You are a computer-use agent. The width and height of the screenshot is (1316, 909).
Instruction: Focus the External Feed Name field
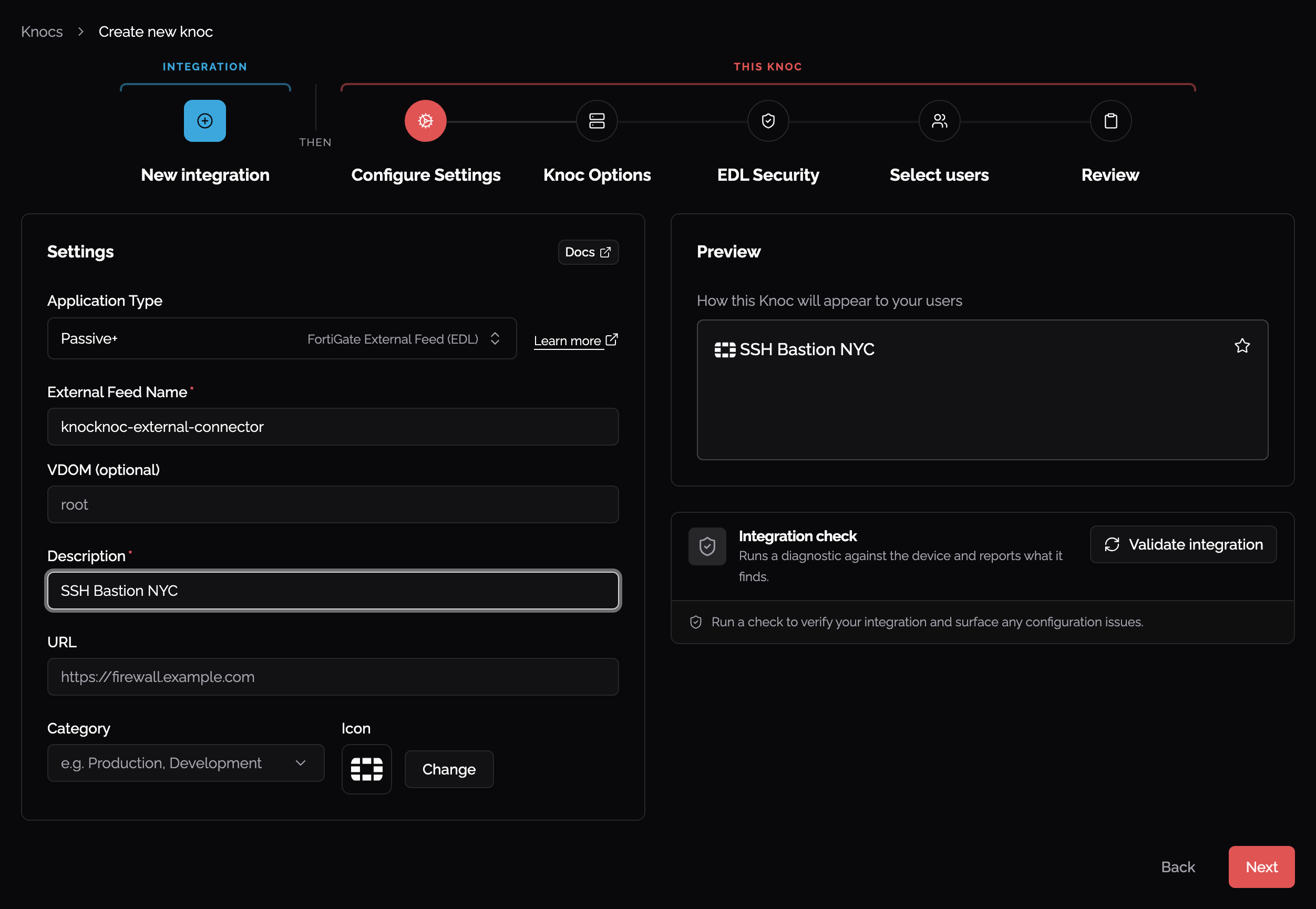333,427
